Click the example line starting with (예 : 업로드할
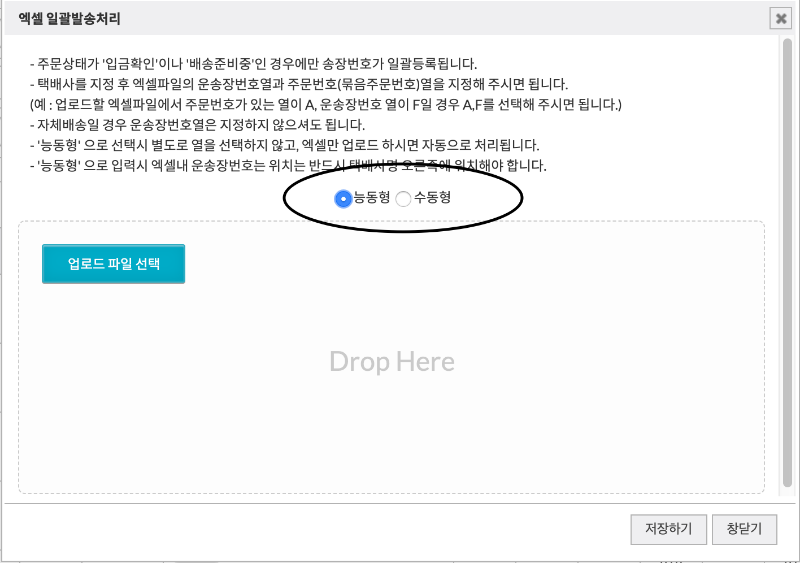 pyautogui.click(x=326, y=105)
